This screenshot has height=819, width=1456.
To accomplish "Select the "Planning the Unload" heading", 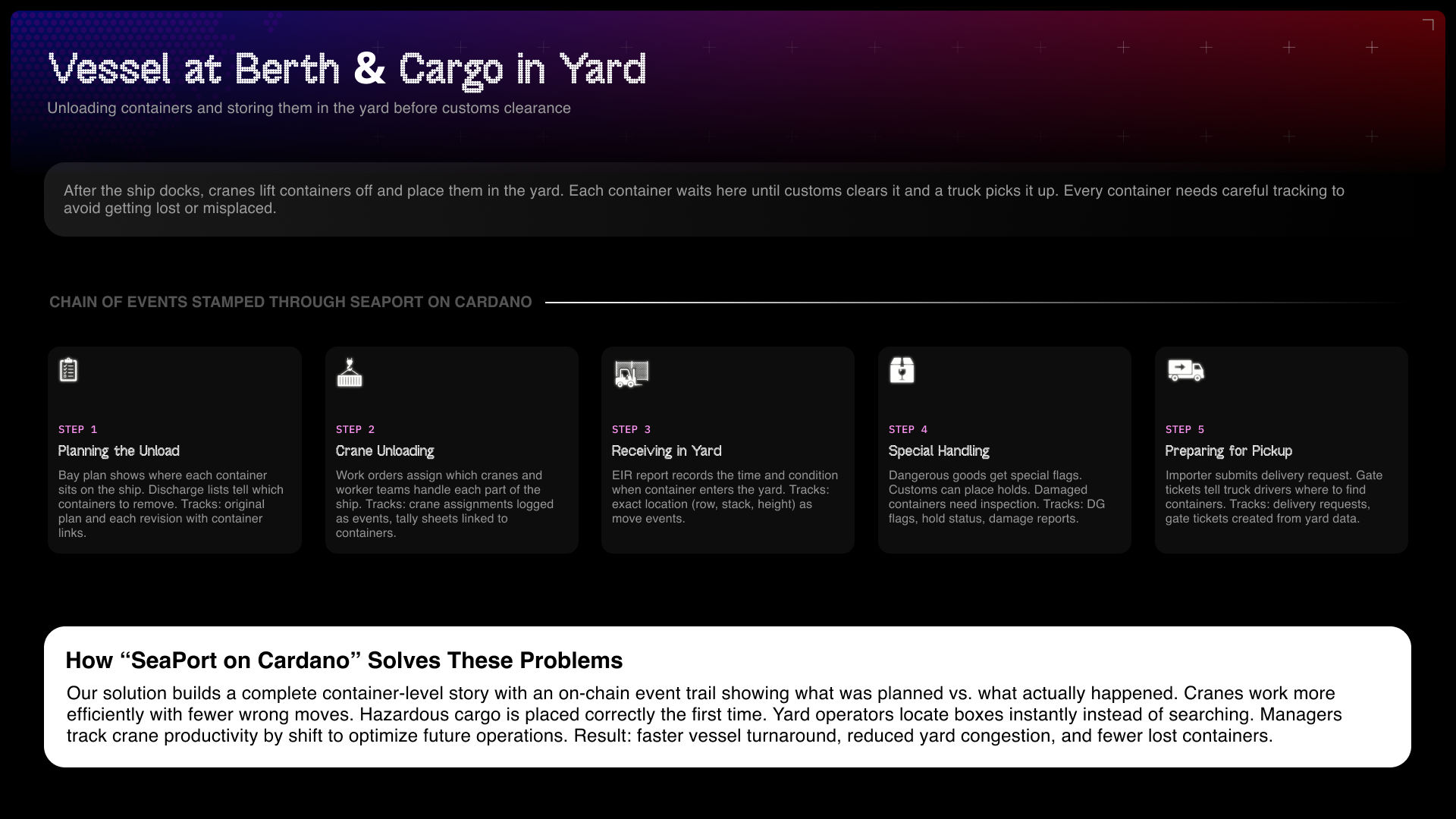I will coord(119,451).
